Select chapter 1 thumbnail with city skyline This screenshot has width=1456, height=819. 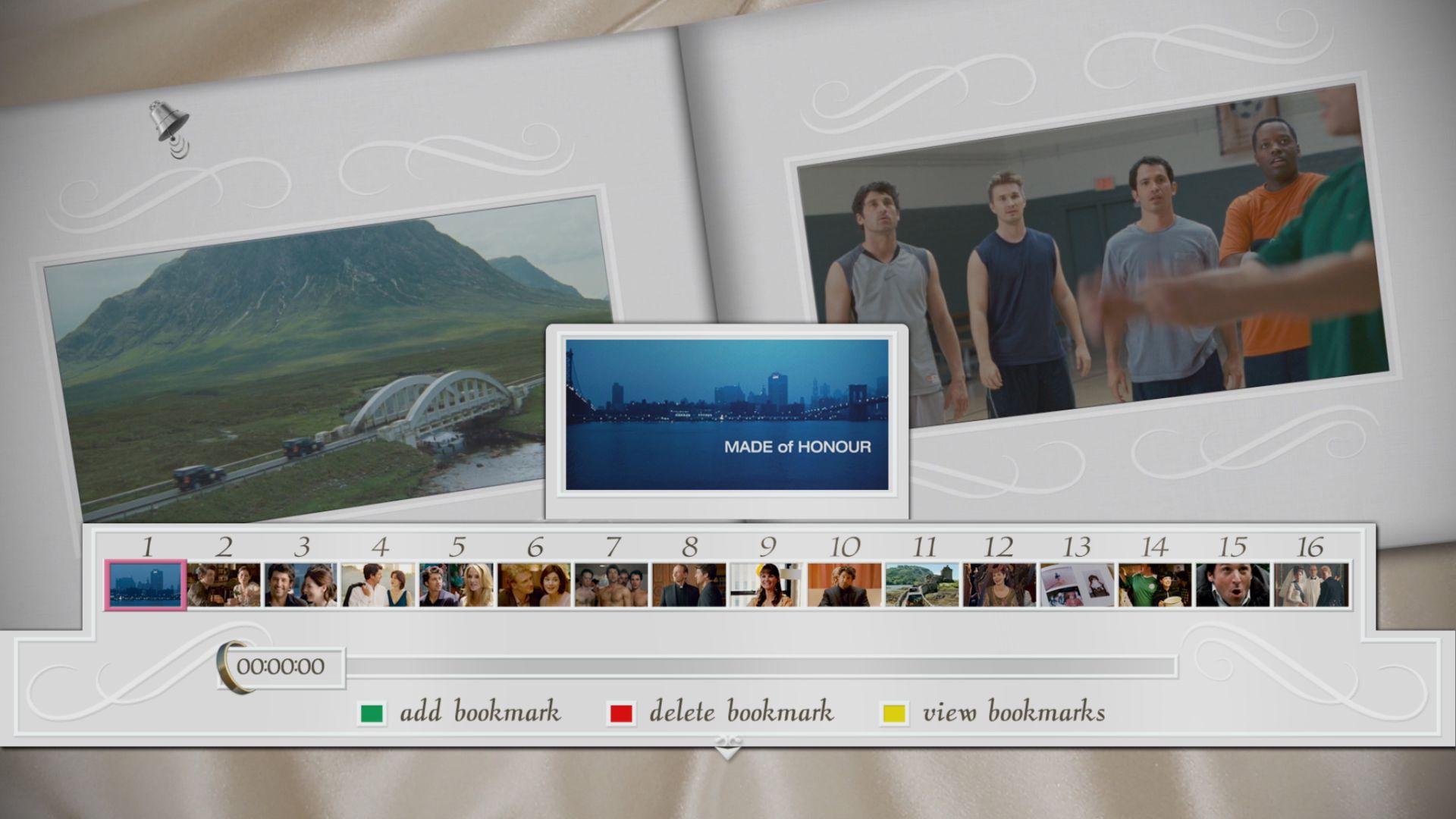click(146, 585)
